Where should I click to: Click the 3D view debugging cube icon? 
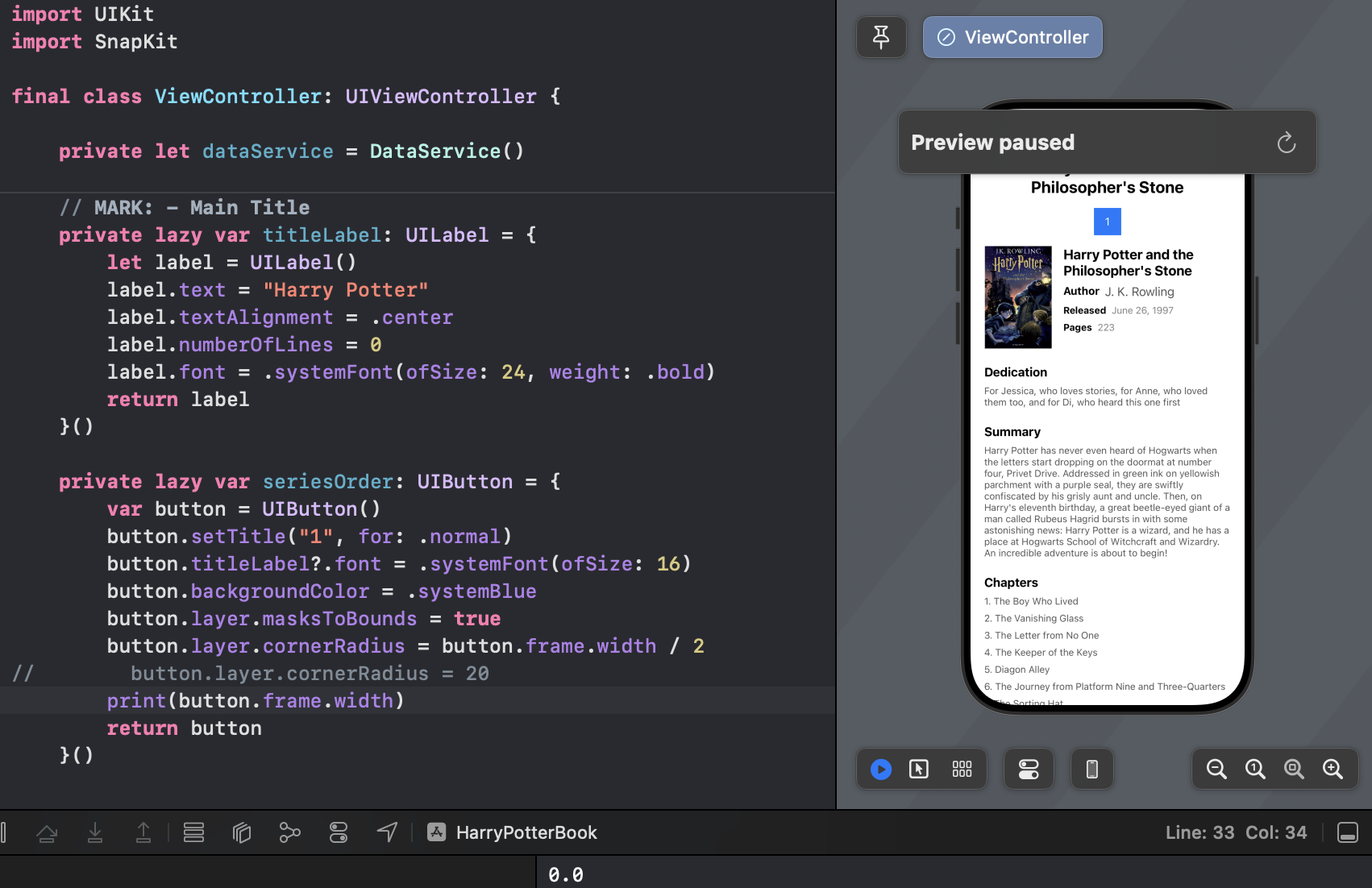(x=242, y=832)
